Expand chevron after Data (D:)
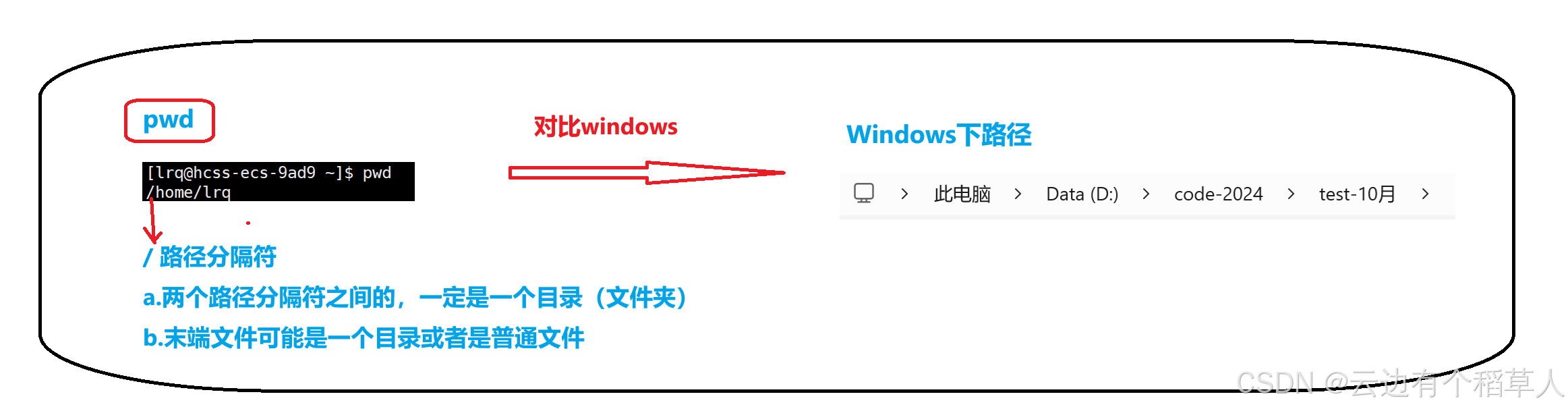1568x409 pixels. [1146, 194]
